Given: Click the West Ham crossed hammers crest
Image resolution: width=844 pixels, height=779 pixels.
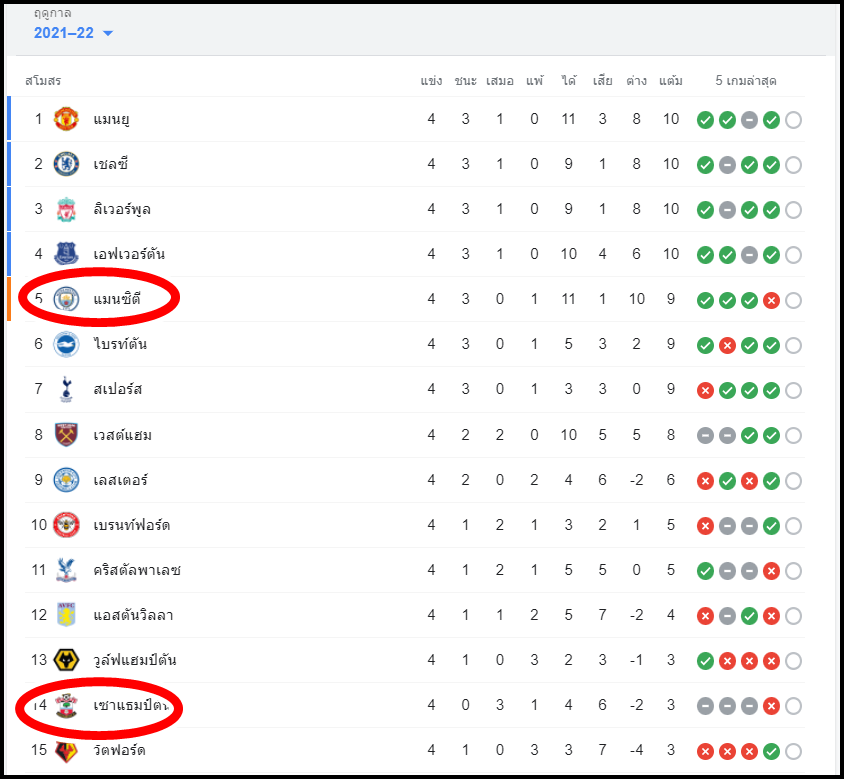Looking at the screenshot, I should click(66, 434).
